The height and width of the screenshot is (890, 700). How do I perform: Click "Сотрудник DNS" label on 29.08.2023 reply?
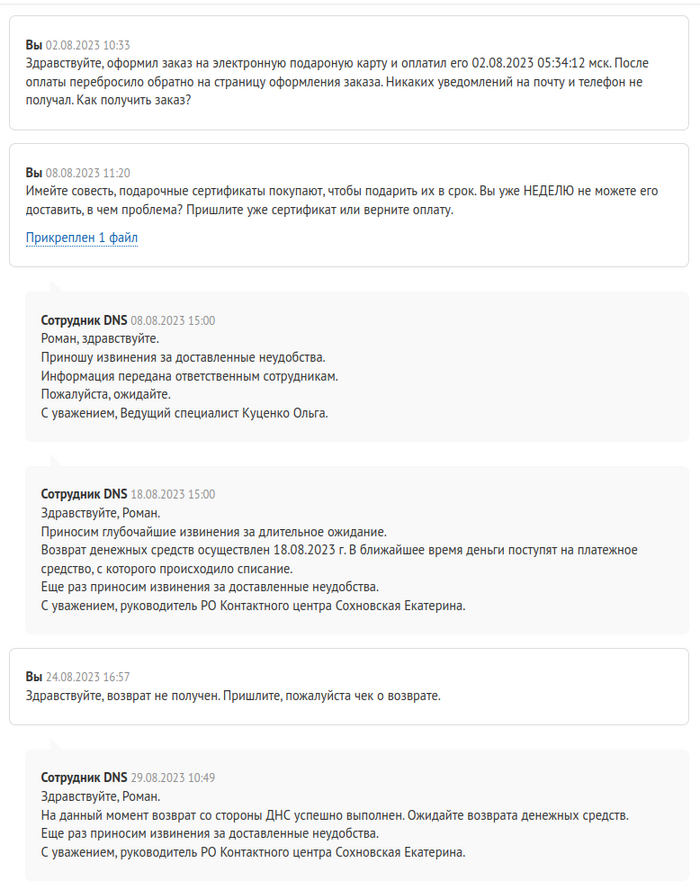(x=84, y=777)
